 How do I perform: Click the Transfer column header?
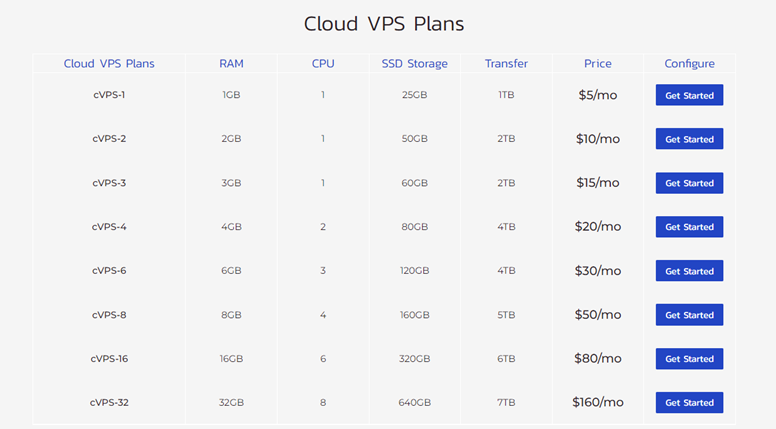pos(506,64)
